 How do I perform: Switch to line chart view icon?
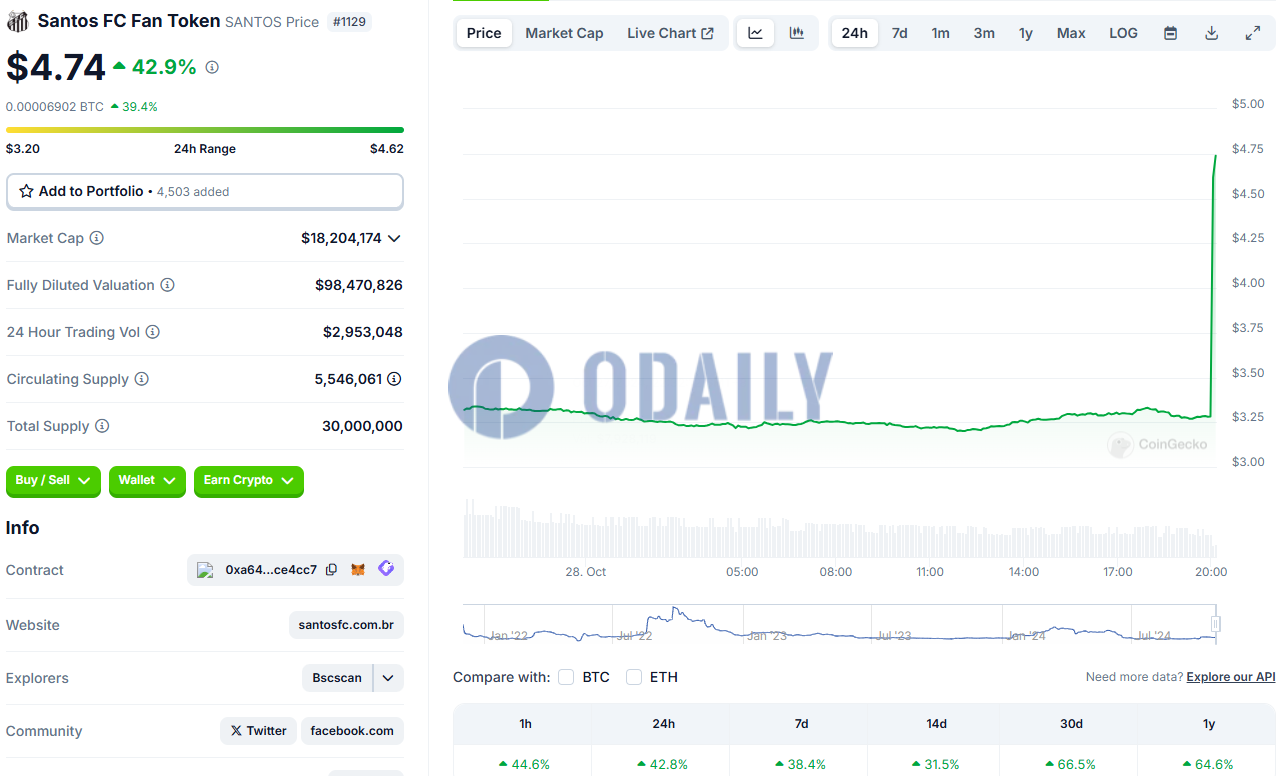point(755,33)
